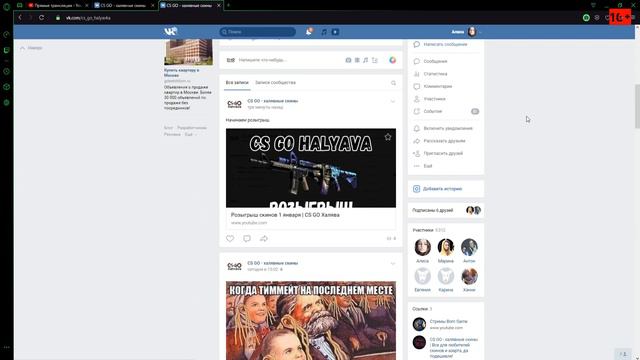Image resolution: width=640 pixels, height=360 pixels.
Task: Search wall posts with magnifier icon
Action: 393,83
